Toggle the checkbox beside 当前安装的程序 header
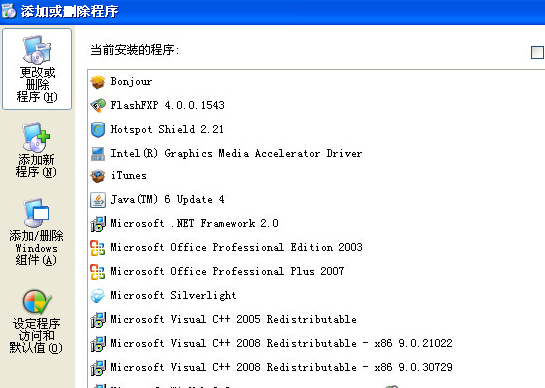545x388 pixels. [x=537, y=52]
